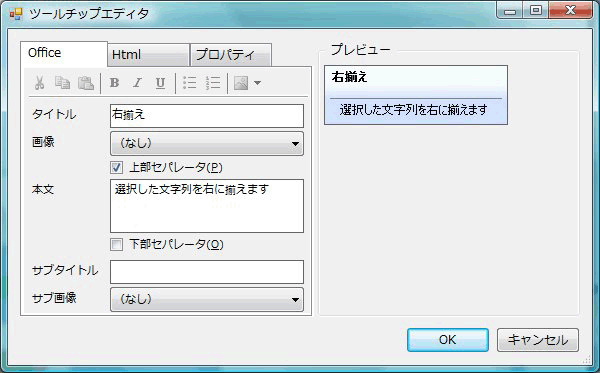Insert a bulleted list

point(189,83)
